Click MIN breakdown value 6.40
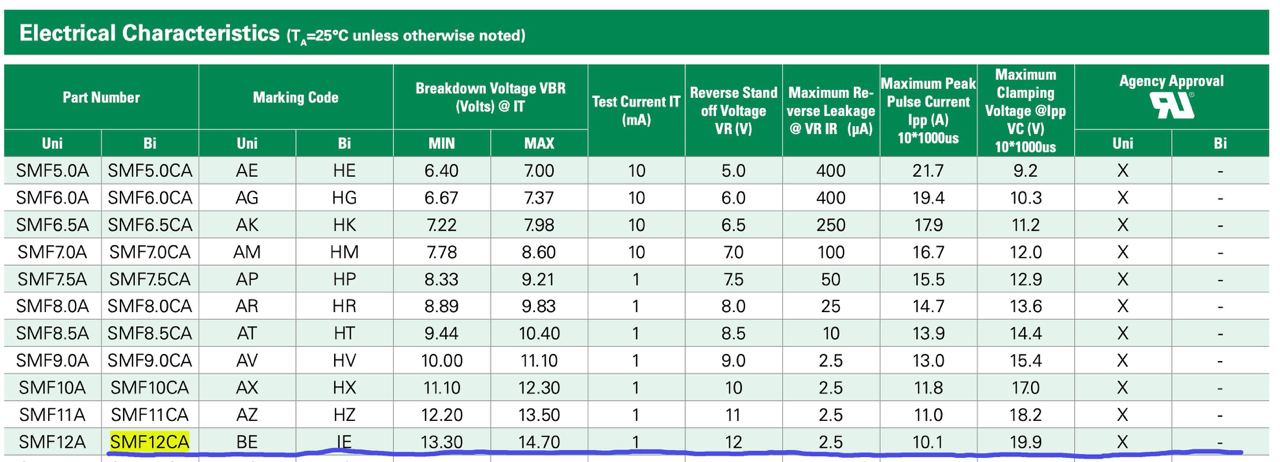Image resolution: width=1280 pixels, height=462 pixels. point(441,171)
